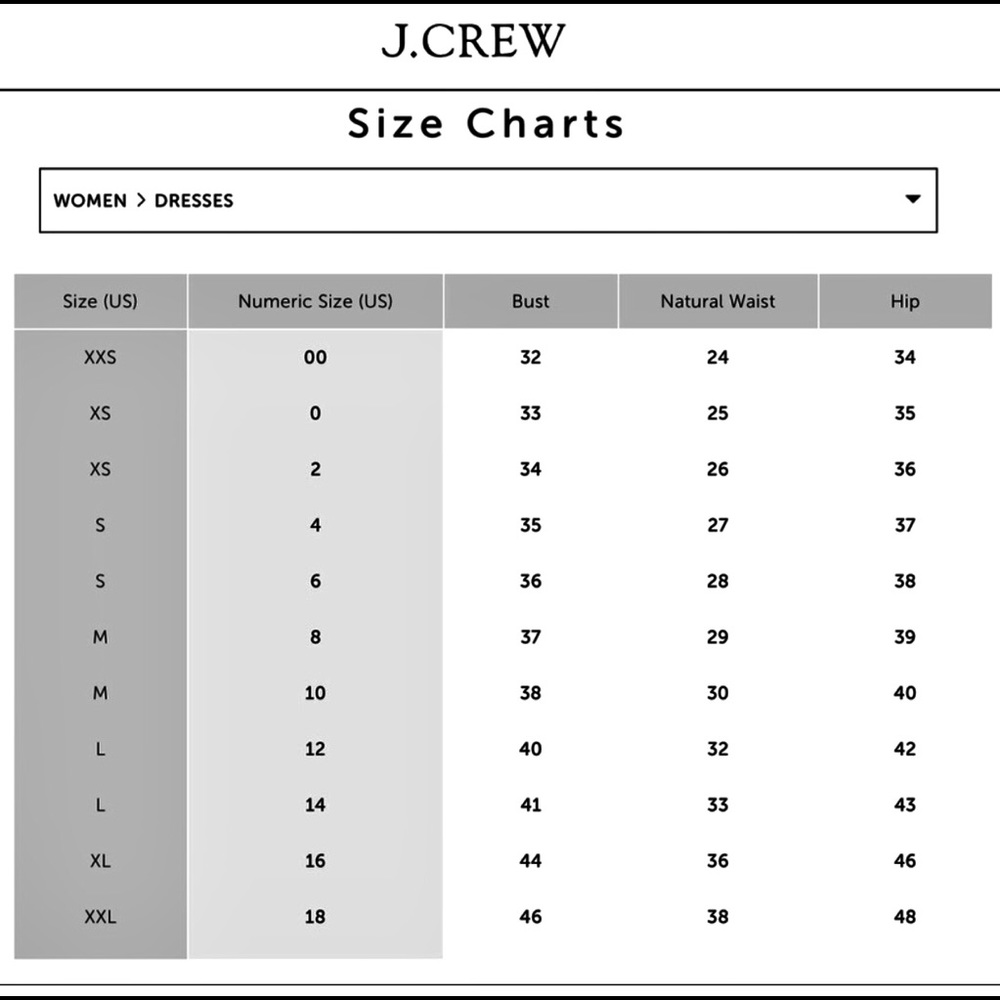
Task: Select numeric size 00 cell
Action: coord(315,357)
